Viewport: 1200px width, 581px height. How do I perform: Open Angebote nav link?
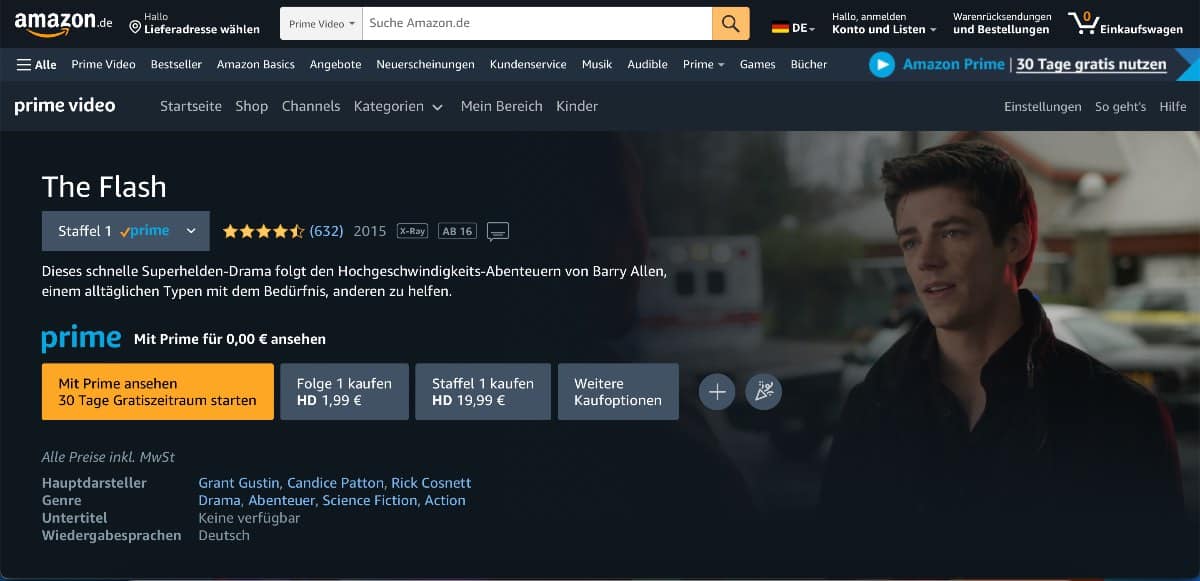click(x=335, y=64)
